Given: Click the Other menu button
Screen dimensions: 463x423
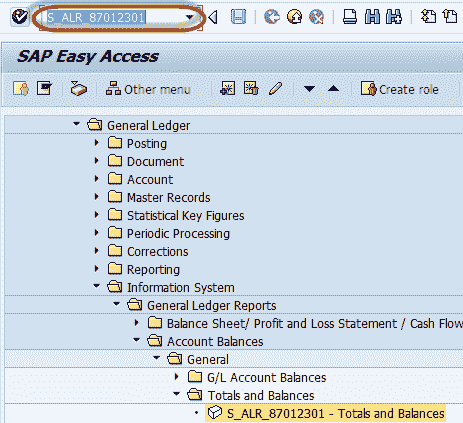Looking at the screenshot, I should [x=148, y=89].
